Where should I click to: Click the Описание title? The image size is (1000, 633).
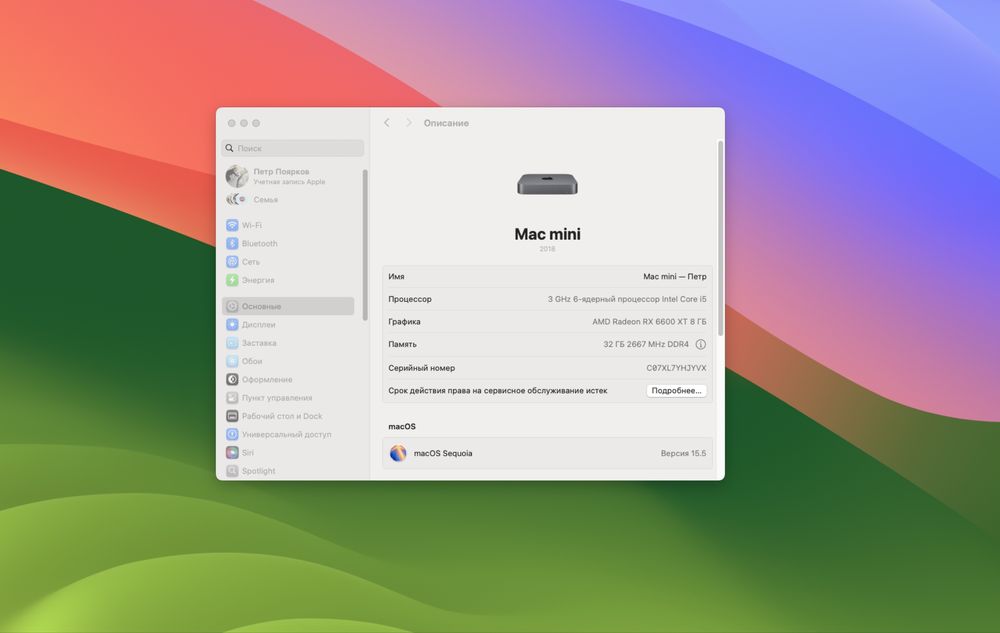tap(446, 123)
